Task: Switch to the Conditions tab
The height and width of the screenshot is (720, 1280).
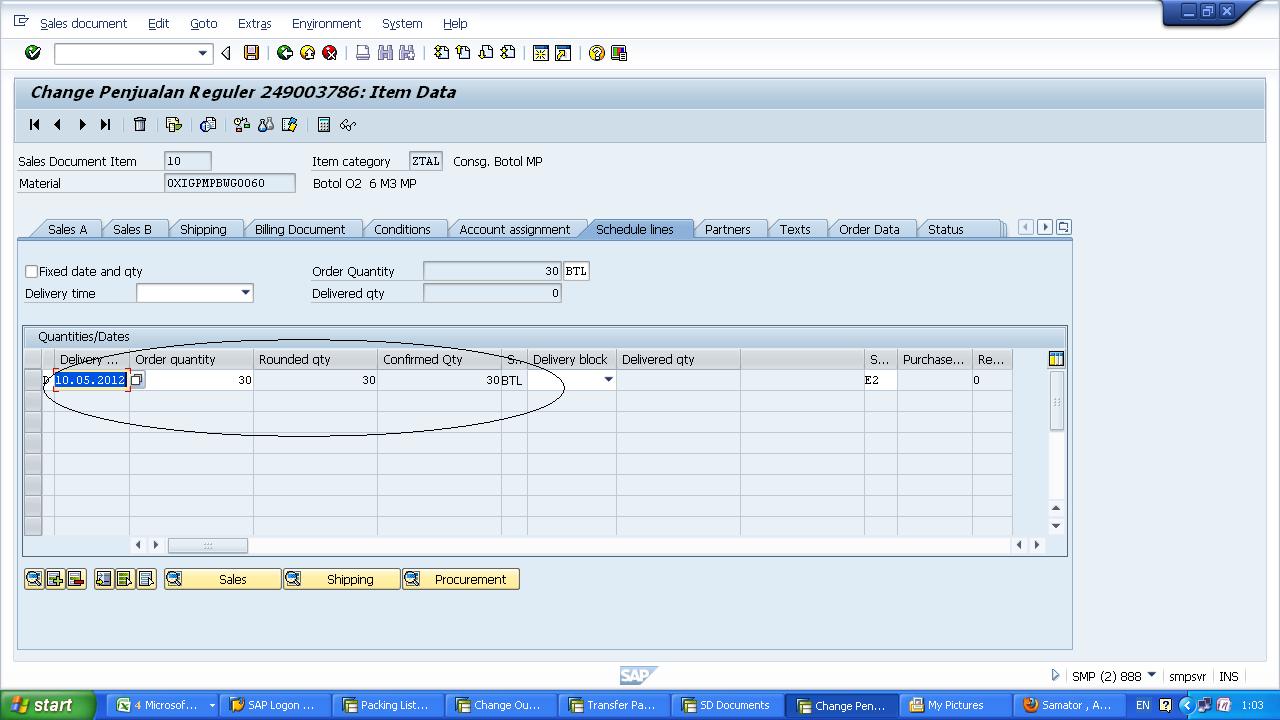Action: click(x=402, y=229)
